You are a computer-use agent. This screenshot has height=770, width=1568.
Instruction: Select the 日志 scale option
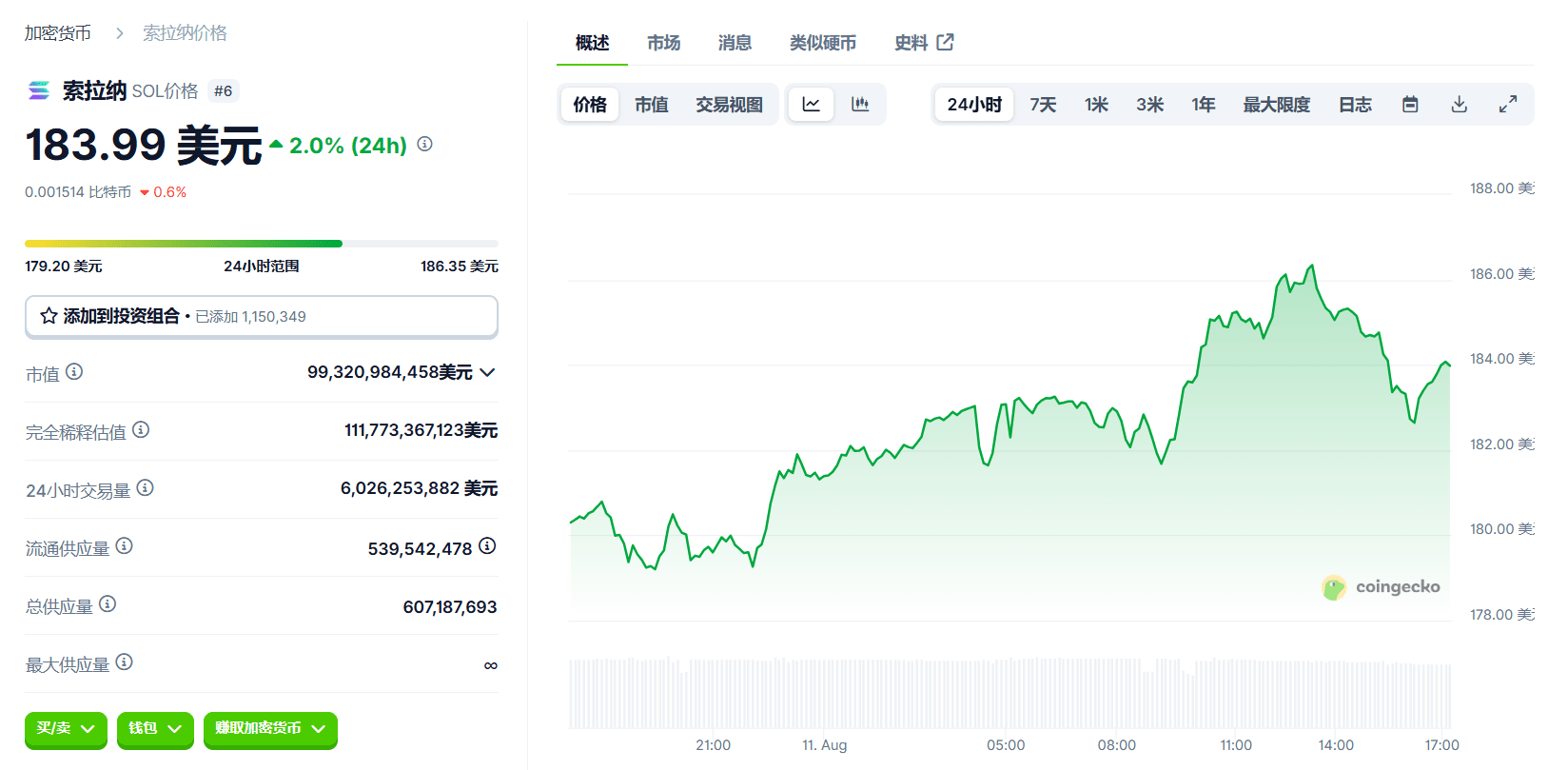tap(1355, 105)
